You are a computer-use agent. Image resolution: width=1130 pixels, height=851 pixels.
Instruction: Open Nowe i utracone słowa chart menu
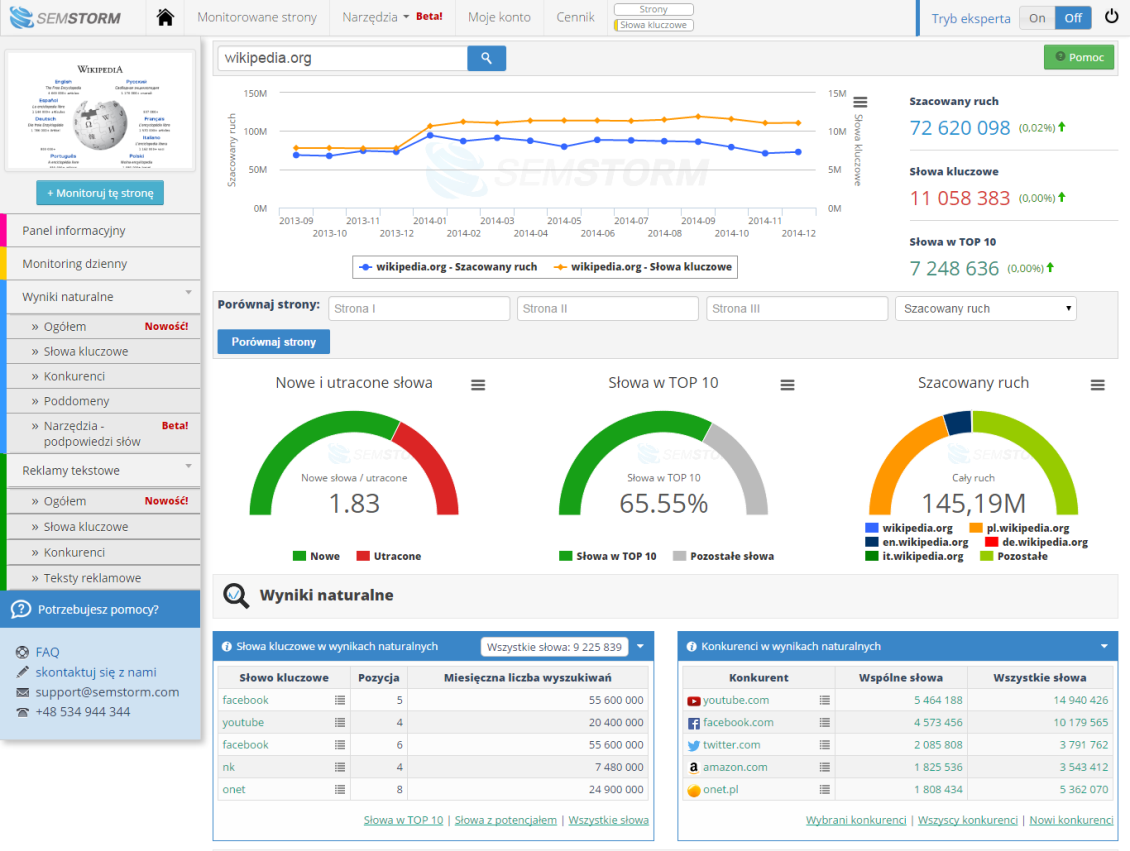[478, 385]
